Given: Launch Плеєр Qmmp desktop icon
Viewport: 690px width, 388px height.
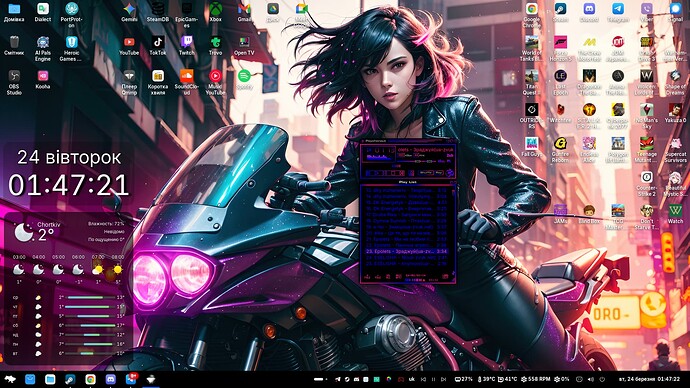Looking at the screenshot, I should pos(129,82).
